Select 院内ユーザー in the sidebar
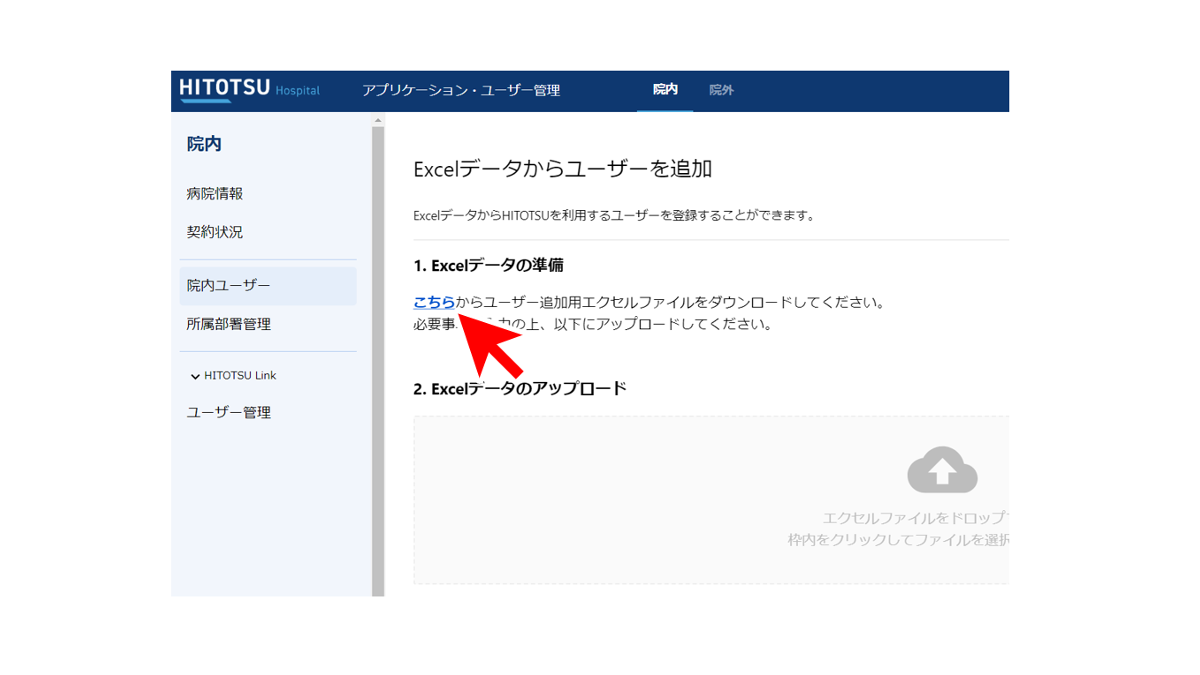 tap(229, 286)
